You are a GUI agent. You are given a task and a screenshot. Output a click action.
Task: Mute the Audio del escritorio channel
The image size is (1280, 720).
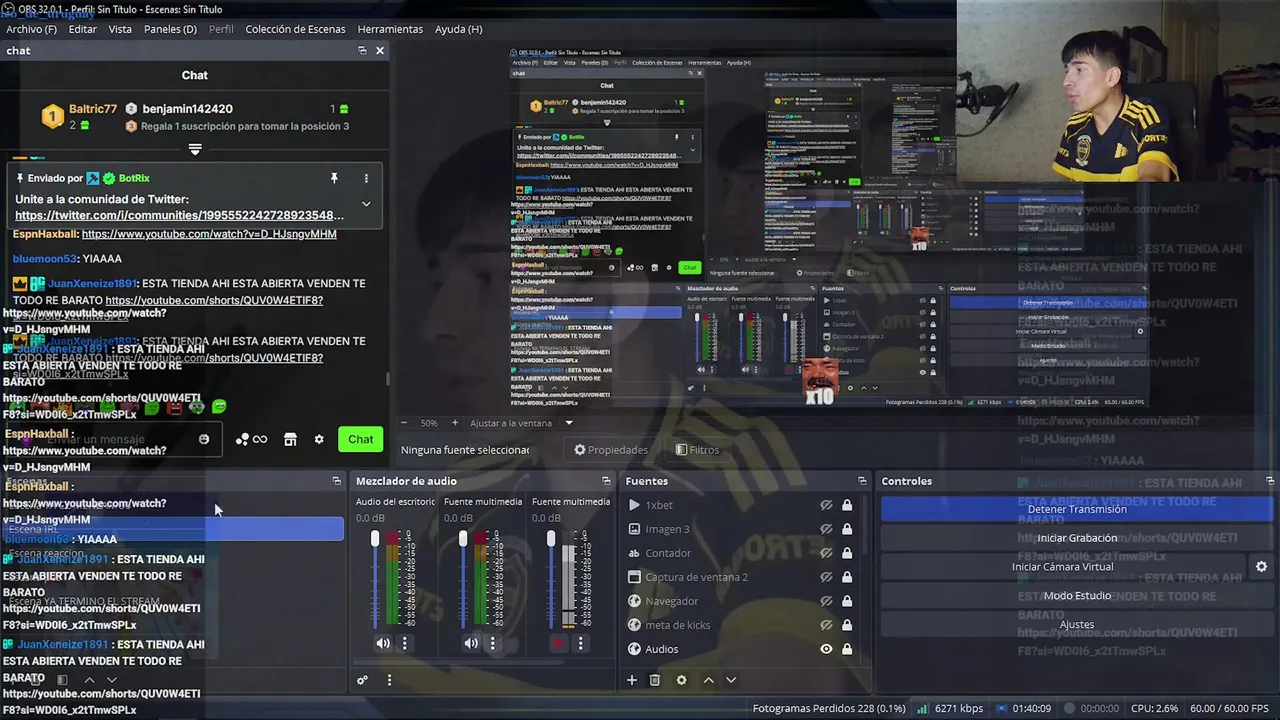pyautogui.click(x=383, y=643)
